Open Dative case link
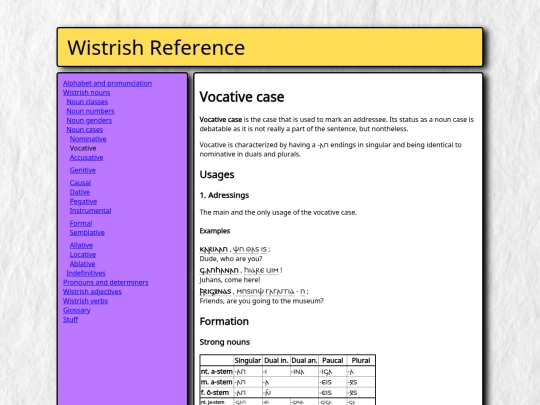The width and height of the screenshot is (540, 405). [x=80, y=192]
